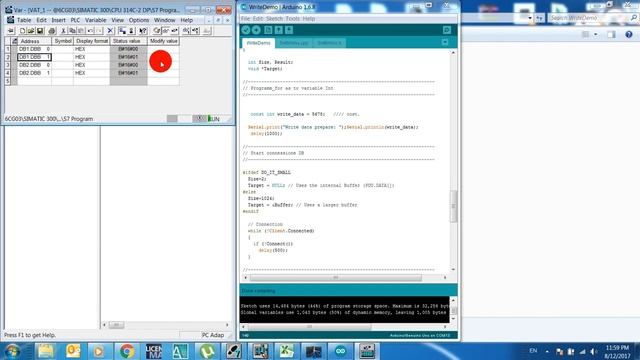
Task: Open the Arduino icon in the taskbar
Action: [340, 351]
